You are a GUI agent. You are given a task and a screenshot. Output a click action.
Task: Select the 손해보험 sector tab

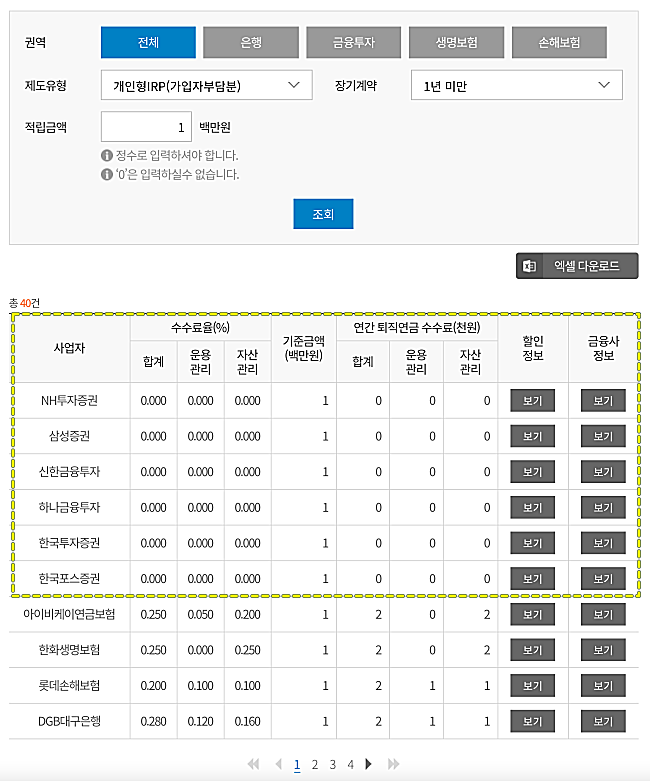point(559,43)
